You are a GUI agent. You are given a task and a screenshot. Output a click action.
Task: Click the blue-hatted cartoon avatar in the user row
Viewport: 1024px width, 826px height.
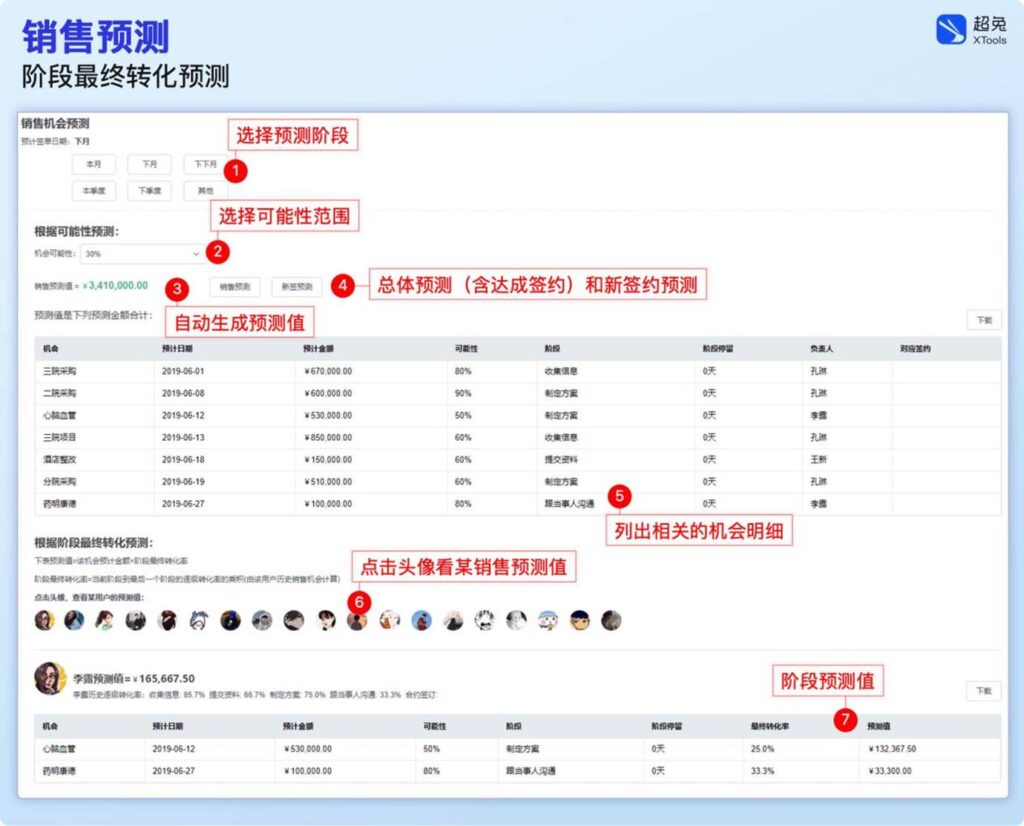pos(547,622)
